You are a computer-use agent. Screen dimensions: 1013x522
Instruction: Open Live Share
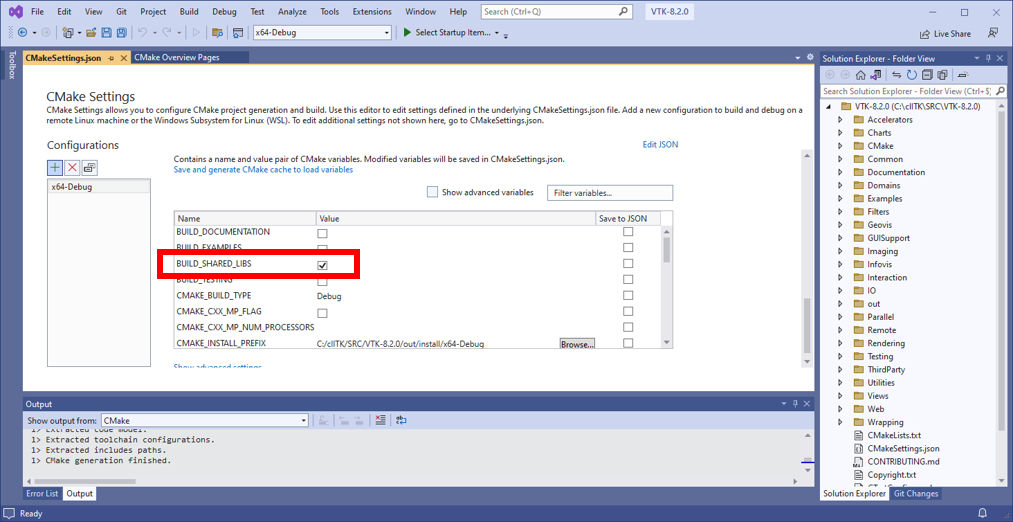click(945, 34)
